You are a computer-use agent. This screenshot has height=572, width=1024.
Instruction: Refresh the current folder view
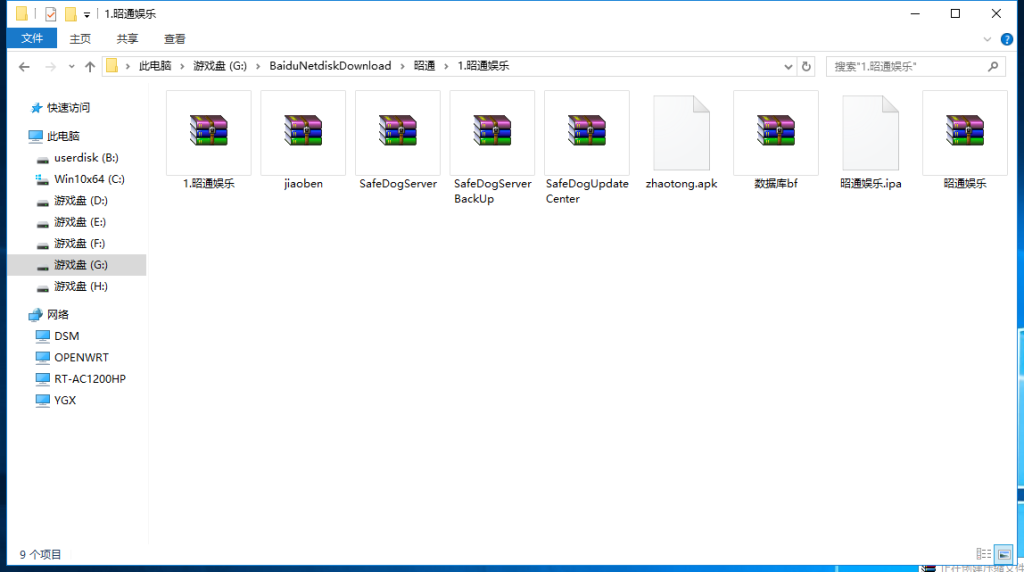[x=806, y=67]
